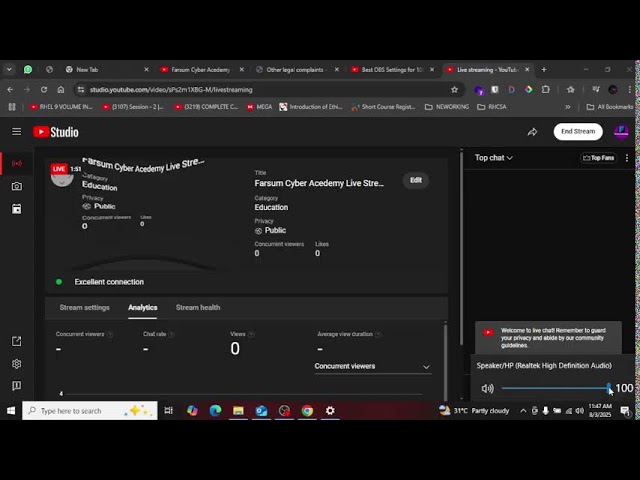The image size is (640, 480).
Task: Bookmark this page with the star icon
Action: (454, 90)
